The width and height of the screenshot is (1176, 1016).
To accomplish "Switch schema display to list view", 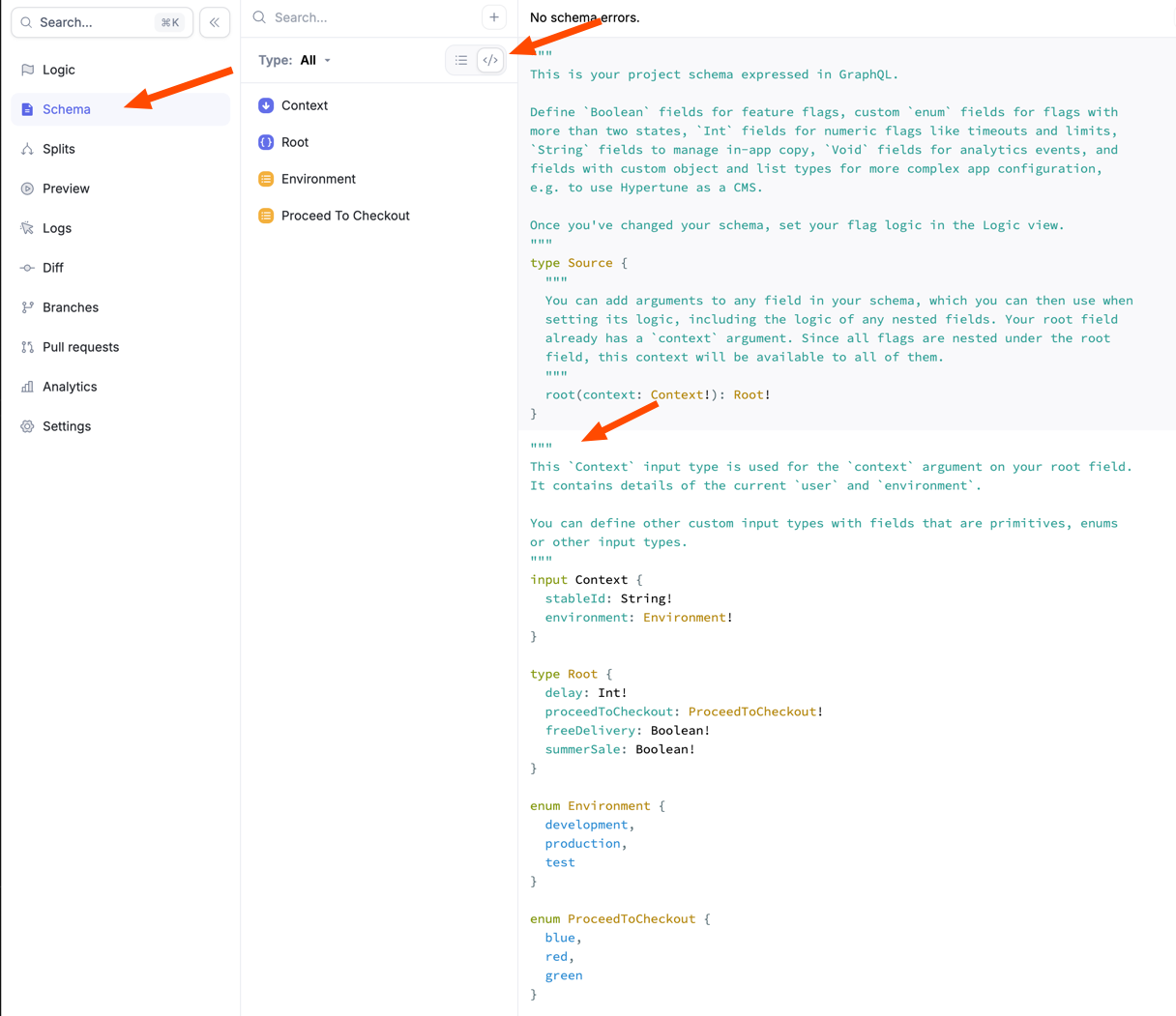I will click(461, 59).
